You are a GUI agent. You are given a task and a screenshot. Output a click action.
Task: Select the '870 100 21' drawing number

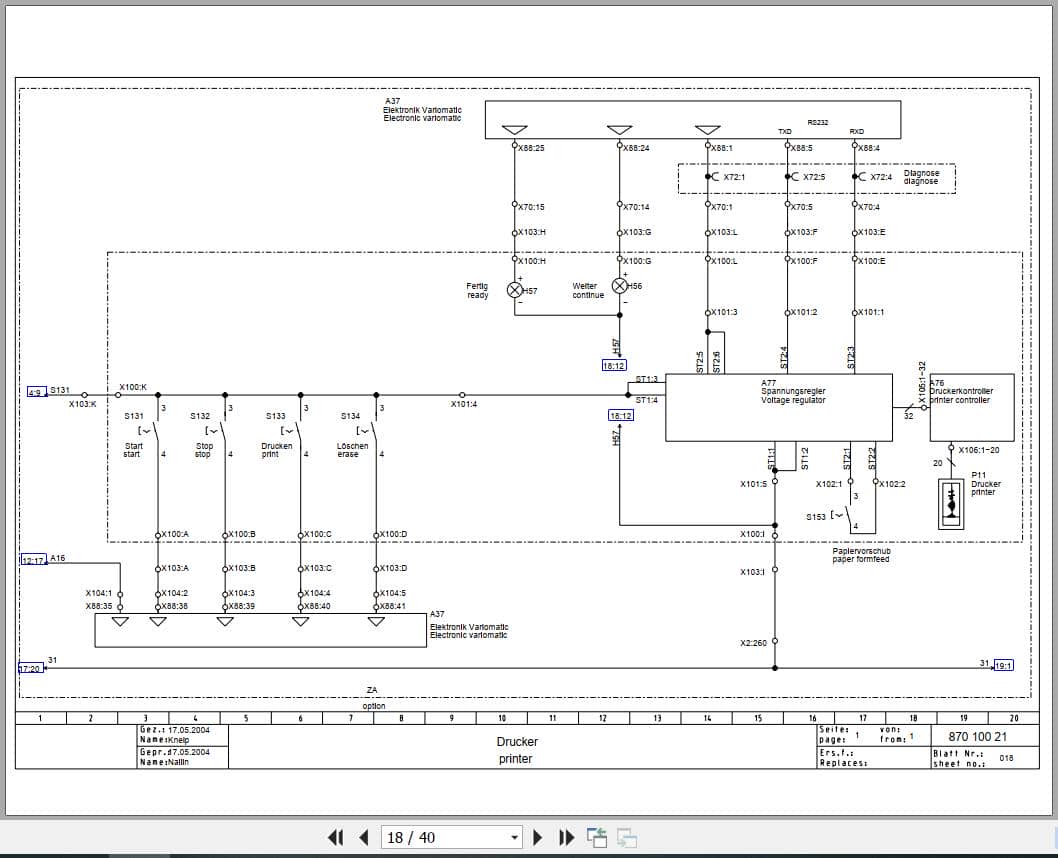tap(978, 737)
